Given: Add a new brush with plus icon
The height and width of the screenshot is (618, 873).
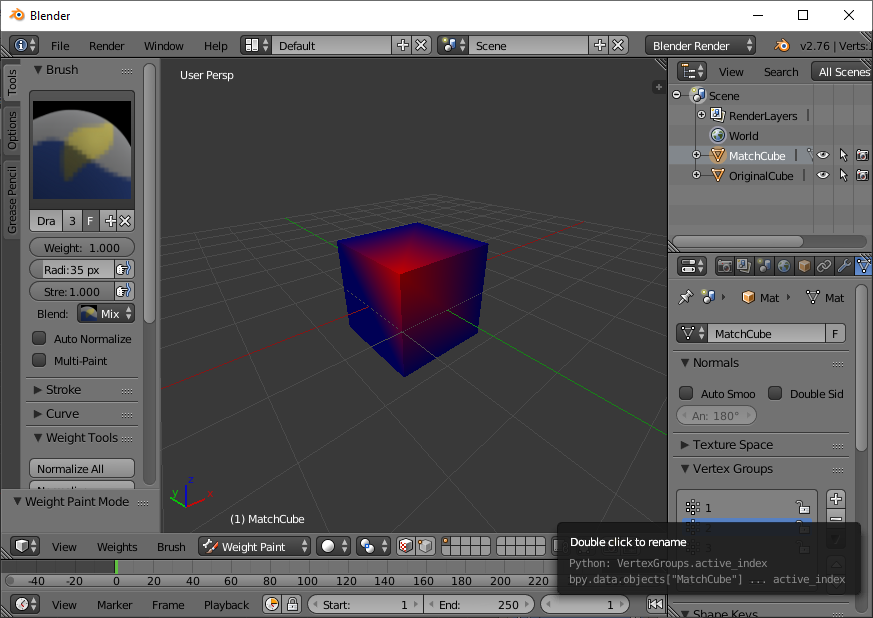Looking at the screenshot, I should [110, 221].
